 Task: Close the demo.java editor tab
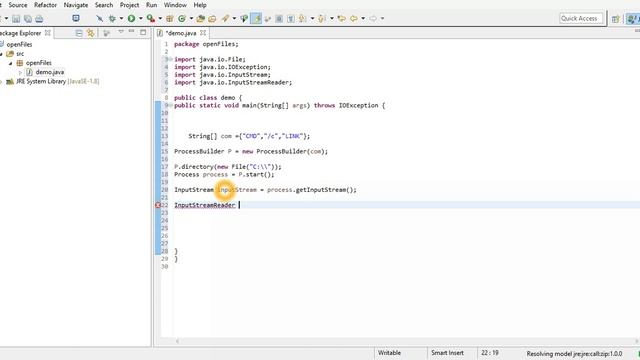click(203, 33)
